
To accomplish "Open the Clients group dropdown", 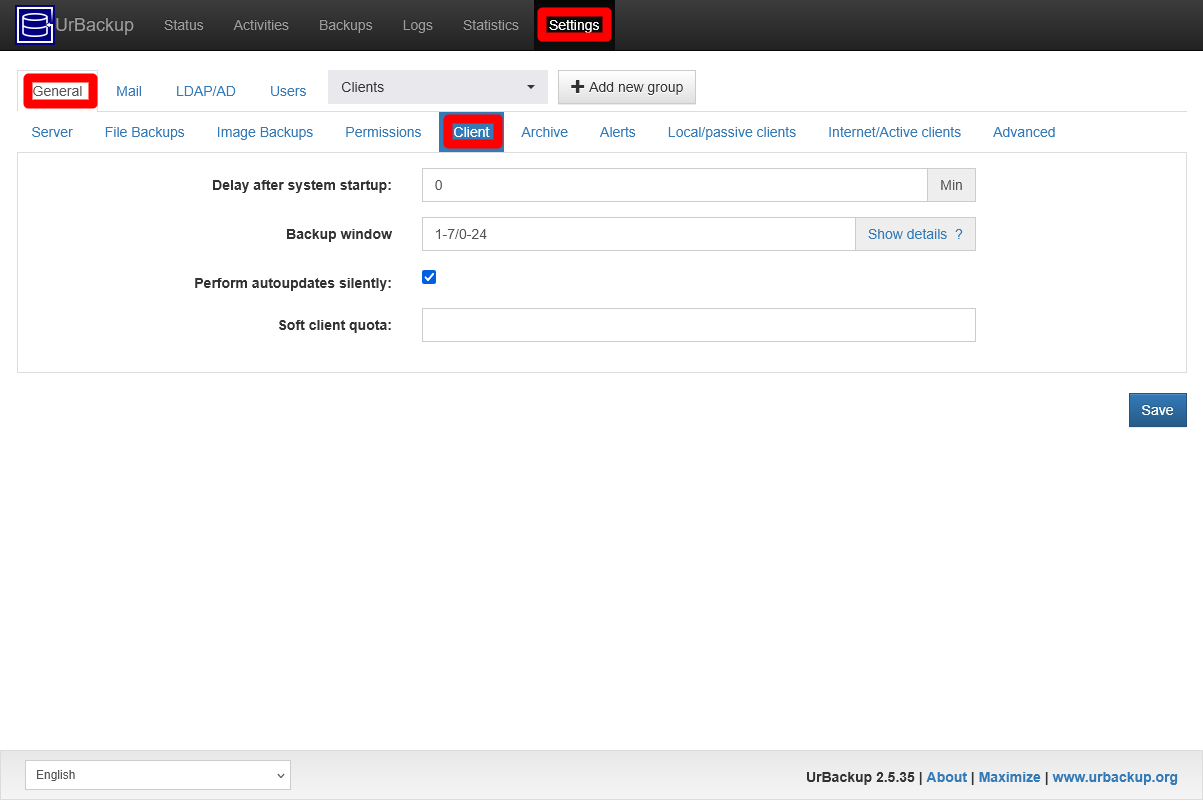I will [437, 87].
